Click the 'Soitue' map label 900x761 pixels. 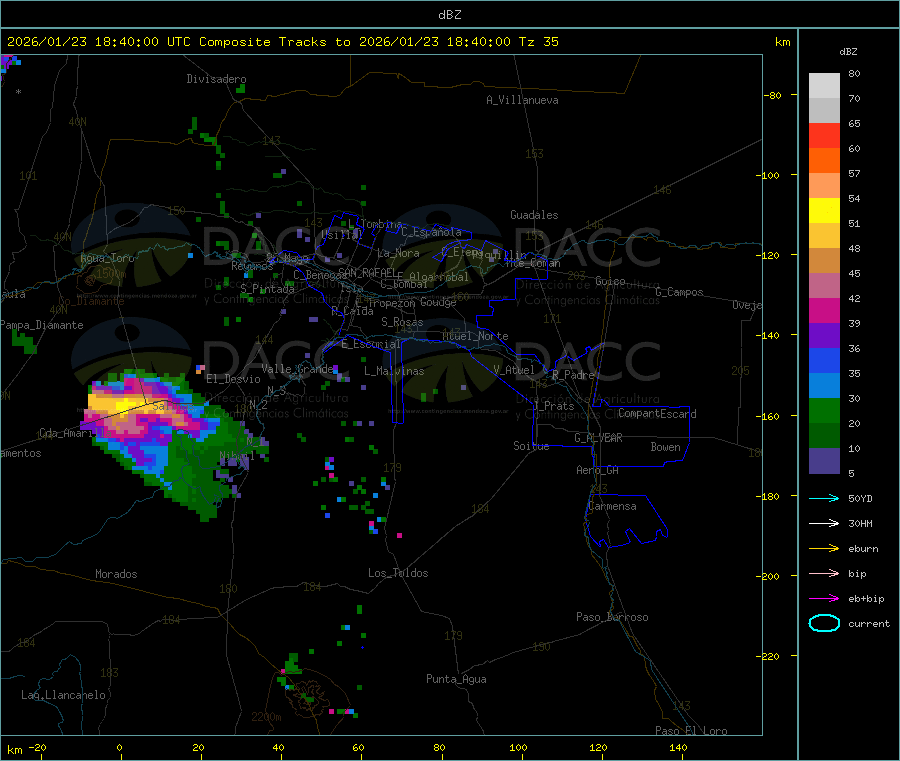click(531, 446)
